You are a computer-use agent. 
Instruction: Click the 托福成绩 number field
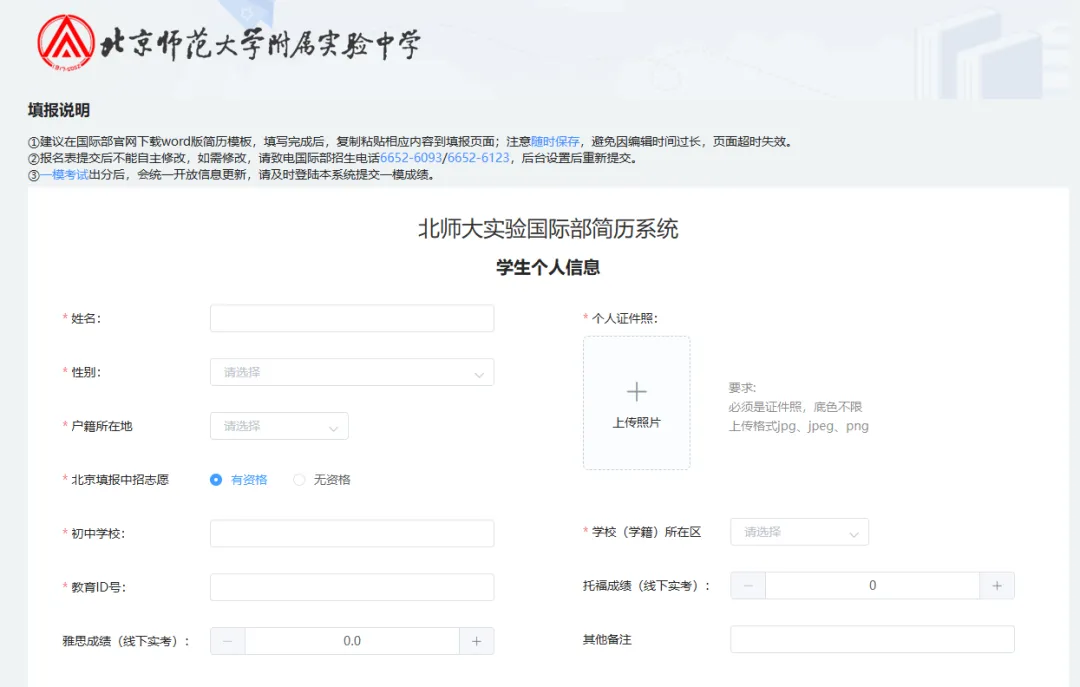pyautogui.click(x=872, y=586)
